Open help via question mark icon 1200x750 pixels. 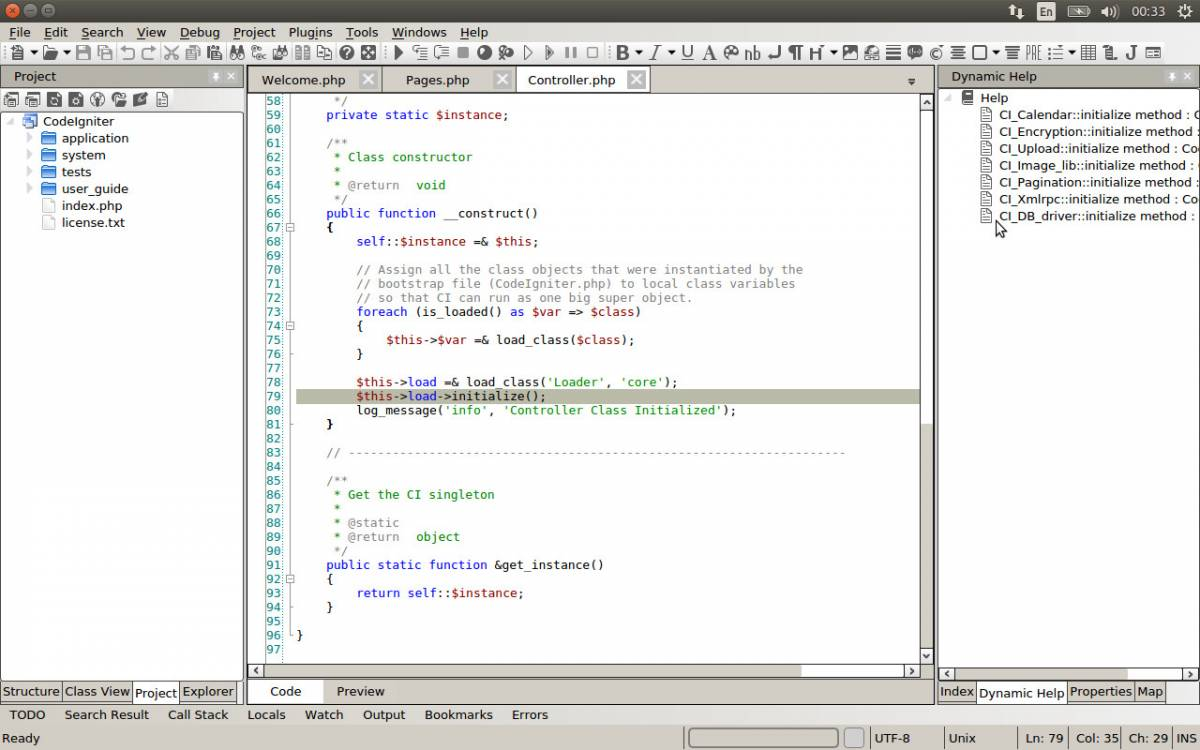pyautogui.click(x=346, y=53)
